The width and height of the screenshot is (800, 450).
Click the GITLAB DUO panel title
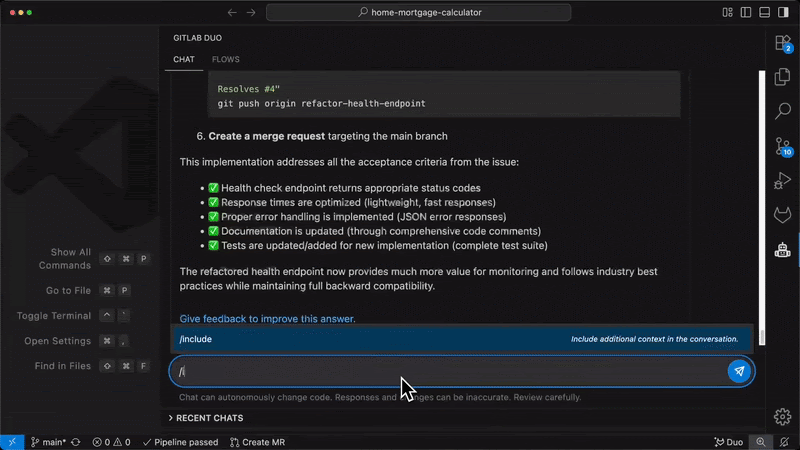[x=197, y=38]
